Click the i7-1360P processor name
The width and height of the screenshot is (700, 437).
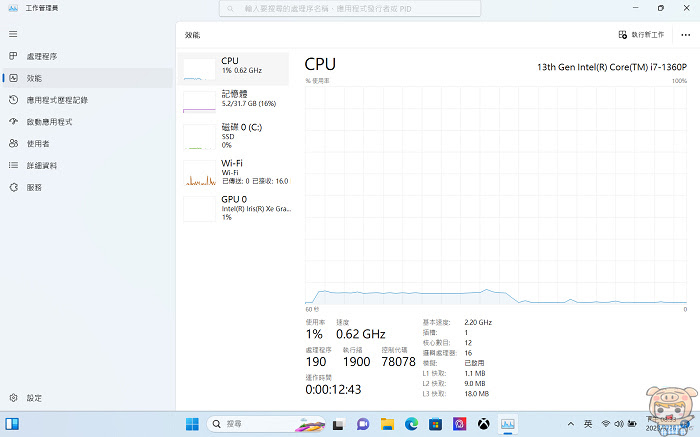(612, 67)
